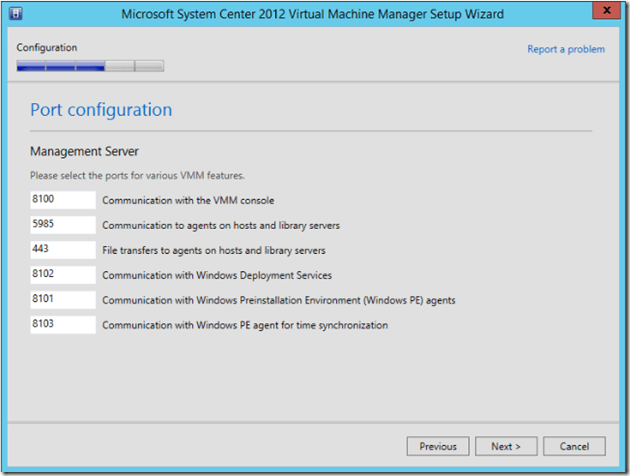Click the Port configuration heading
Image resolution: width=630 pixels, height=476 pixels.
(101, 110)
